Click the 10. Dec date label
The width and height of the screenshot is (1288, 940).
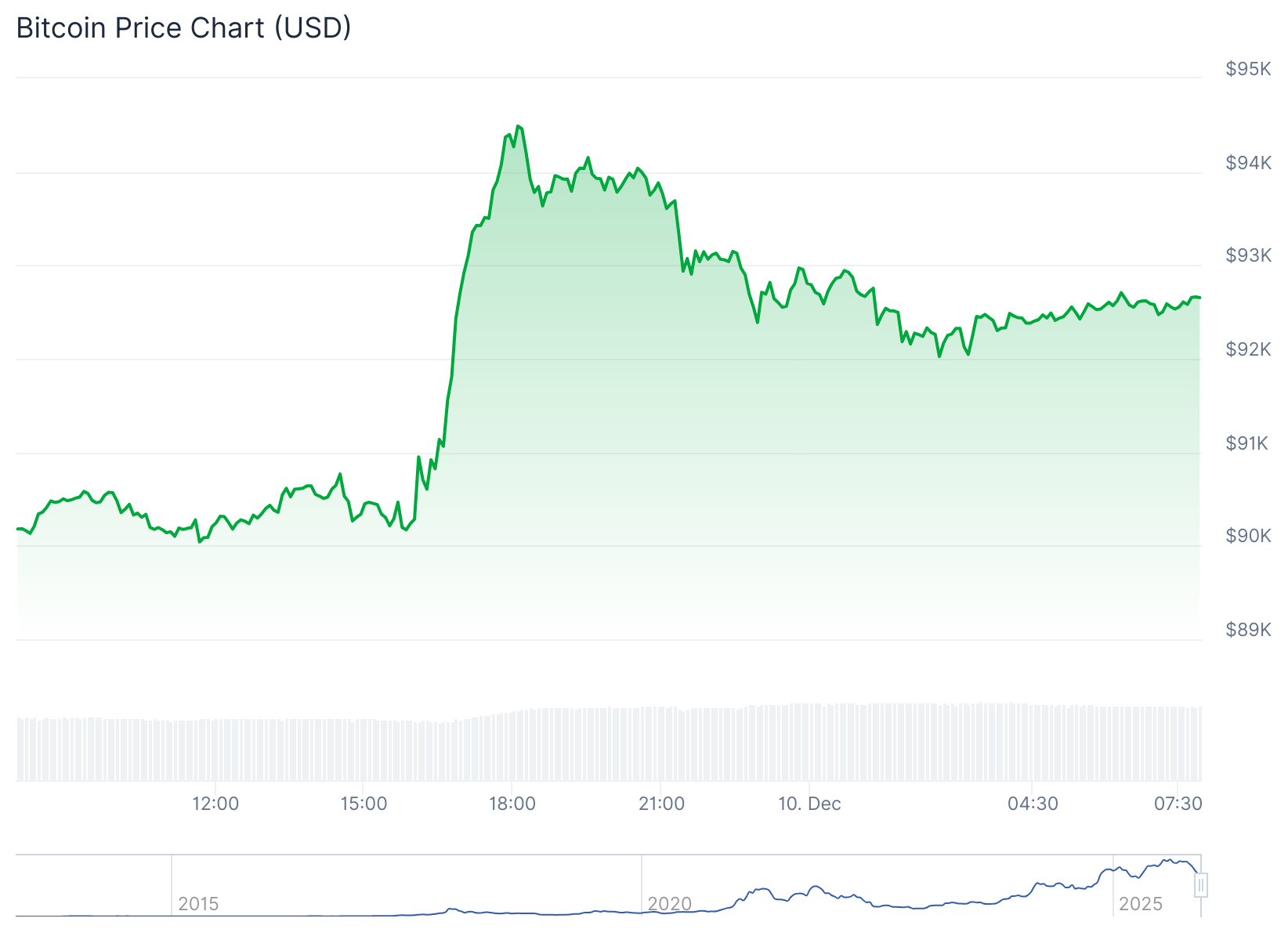point(809,804)
